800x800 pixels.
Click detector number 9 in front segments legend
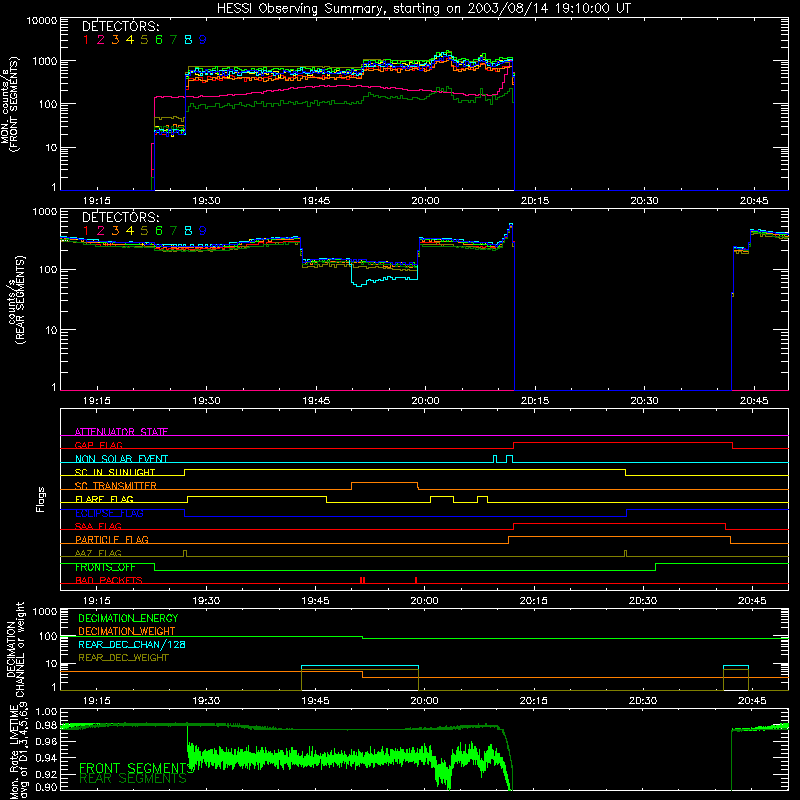pos(203,40)
